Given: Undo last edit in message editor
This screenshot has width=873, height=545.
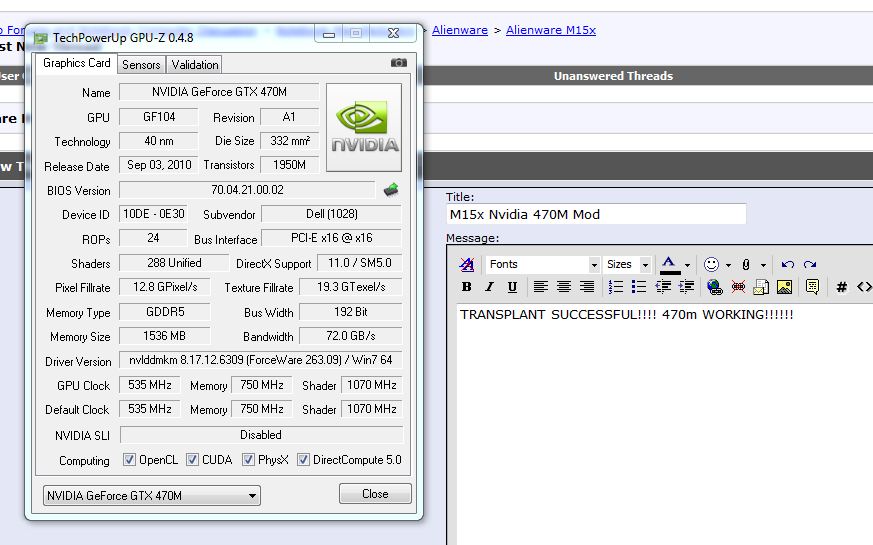Looking at the screenshot, I should (x=787, y=264).
